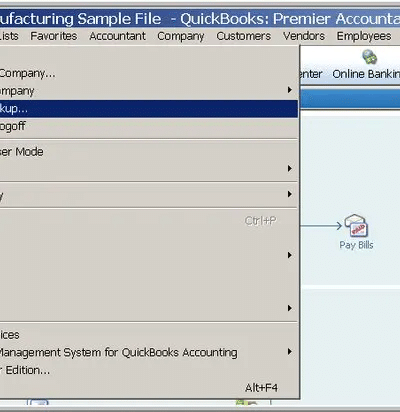The image size is (400, 412).
Task: Open the Lists menu
Action: coord(9,36)
